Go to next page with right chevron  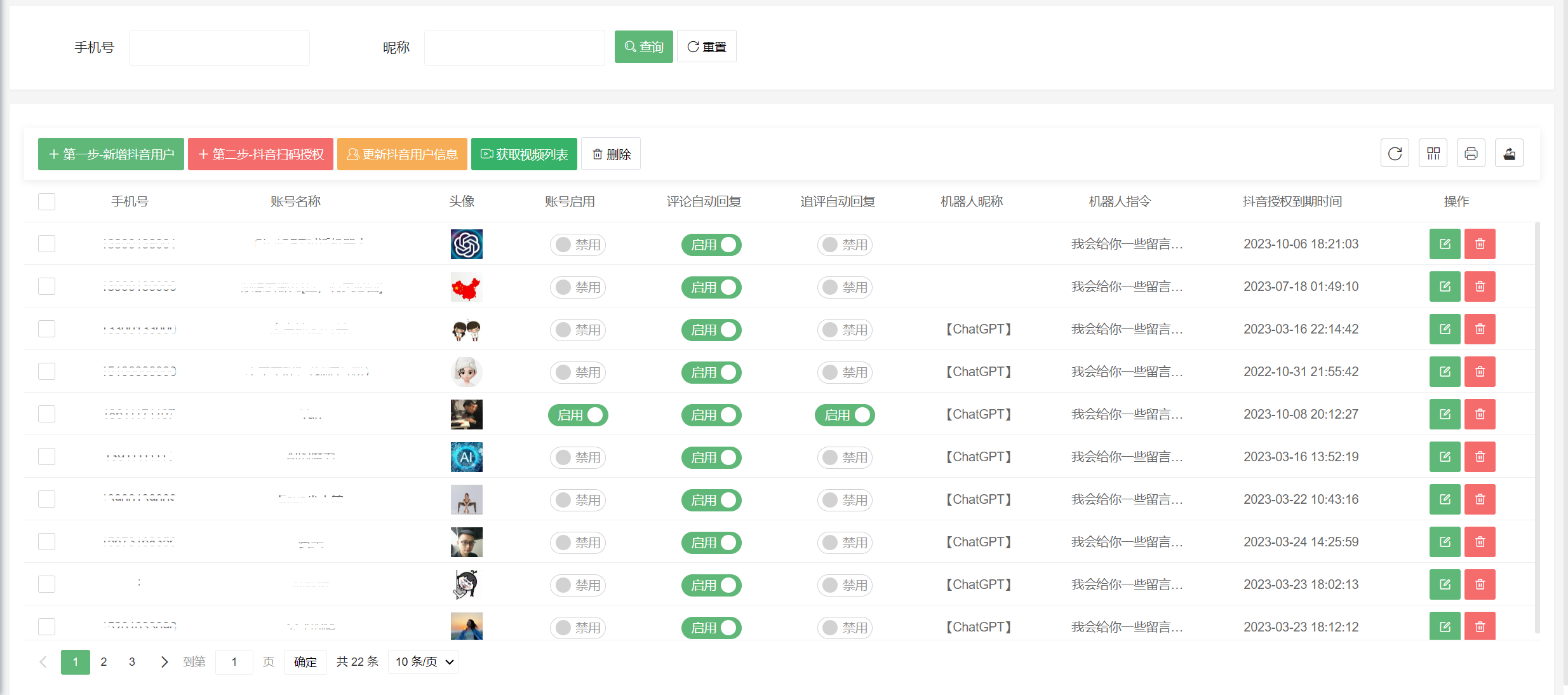pos(164,662)
